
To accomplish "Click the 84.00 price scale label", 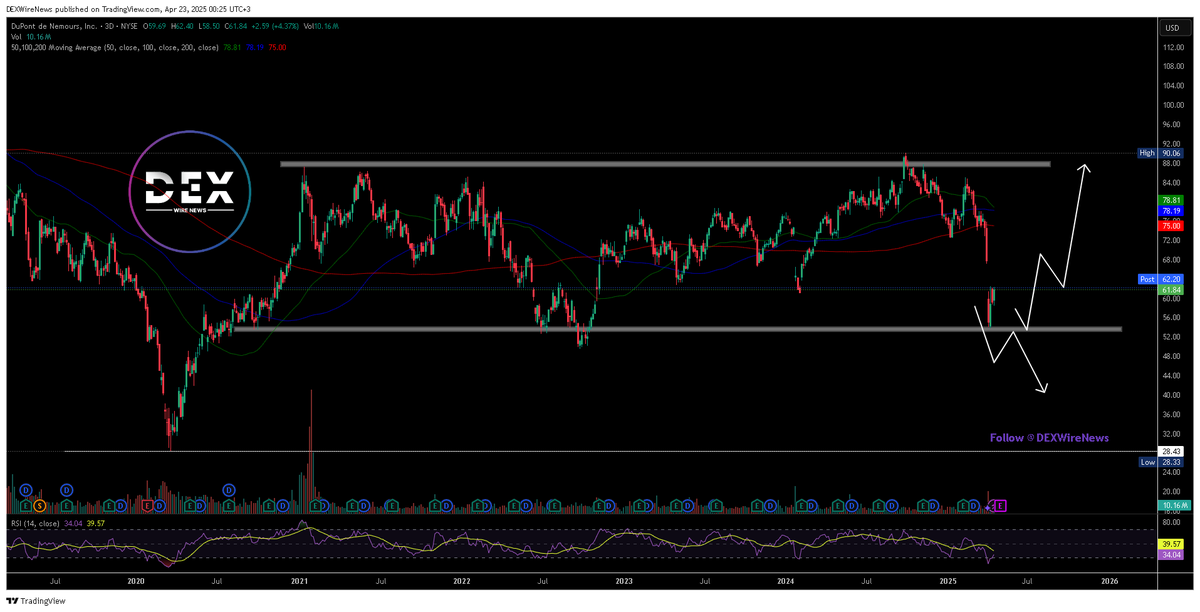I will coord(1173,183).
